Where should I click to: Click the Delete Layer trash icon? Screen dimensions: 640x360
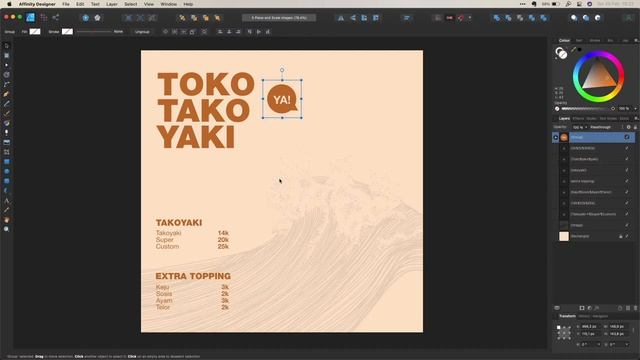(636, 308)
